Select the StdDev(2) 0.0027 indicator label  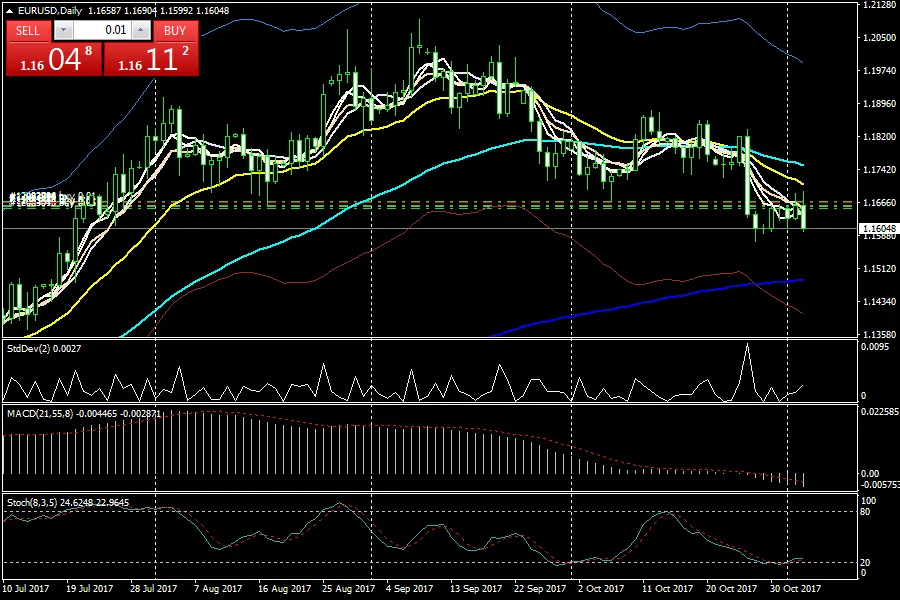[x=44, y=349]
